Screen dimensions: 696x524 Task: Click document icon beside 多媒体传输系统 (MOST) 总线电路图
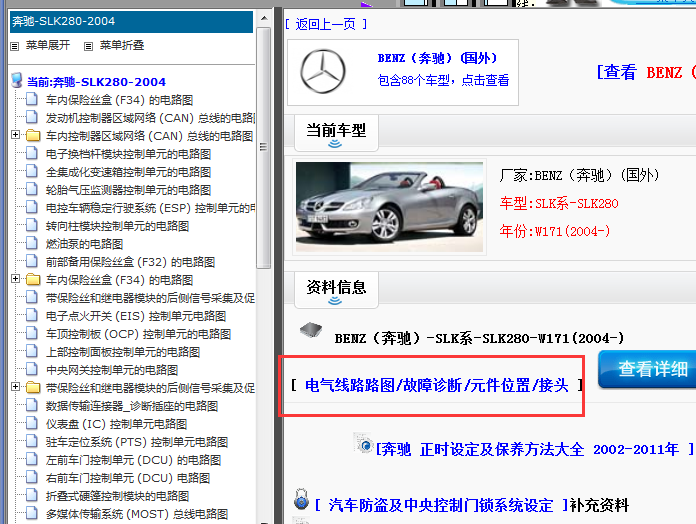coord(32,513)
